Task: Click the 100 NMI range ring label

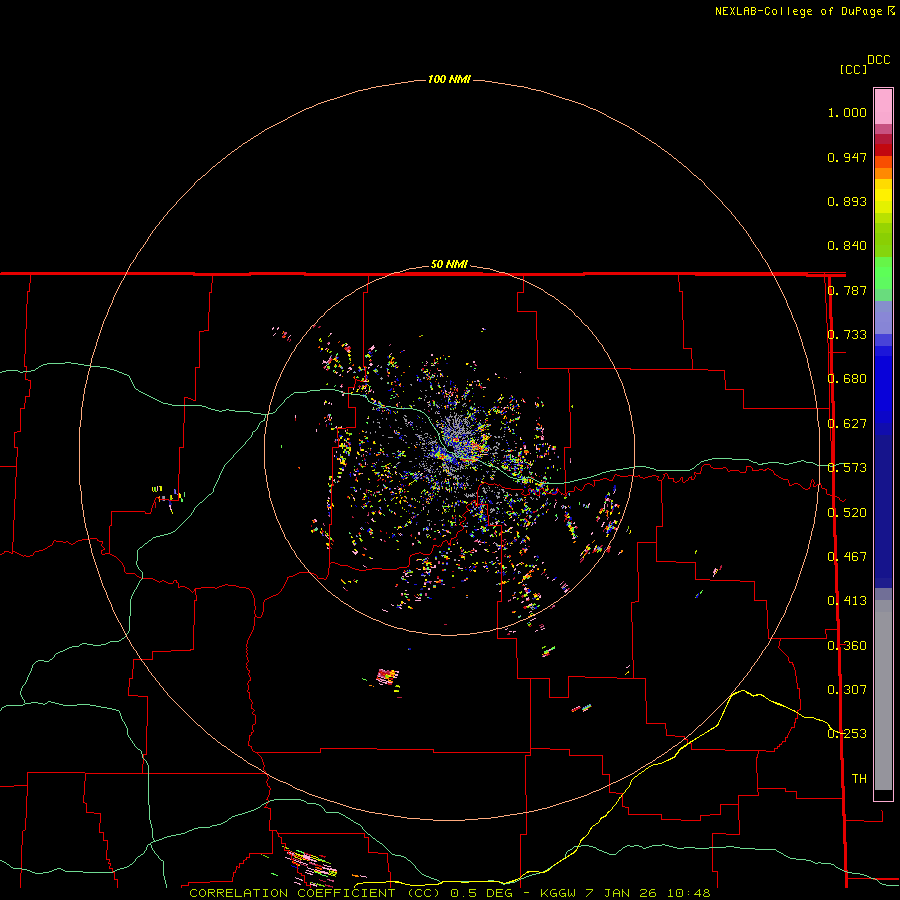Action: click(449, 79)
